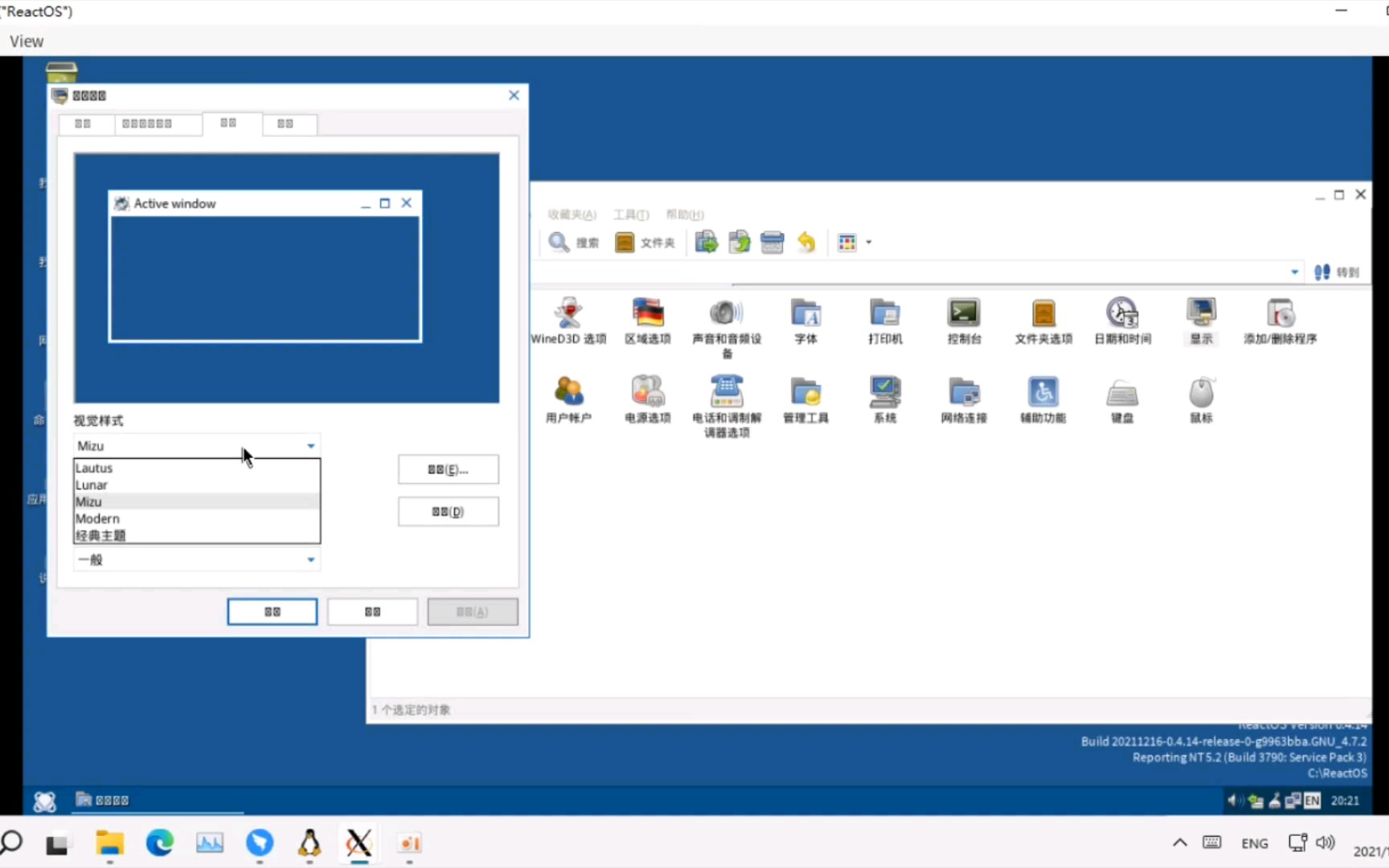Expand the Mizu visual style combo box
Viewport: 1389px width, 868px height.
click(x=197, y=445)
